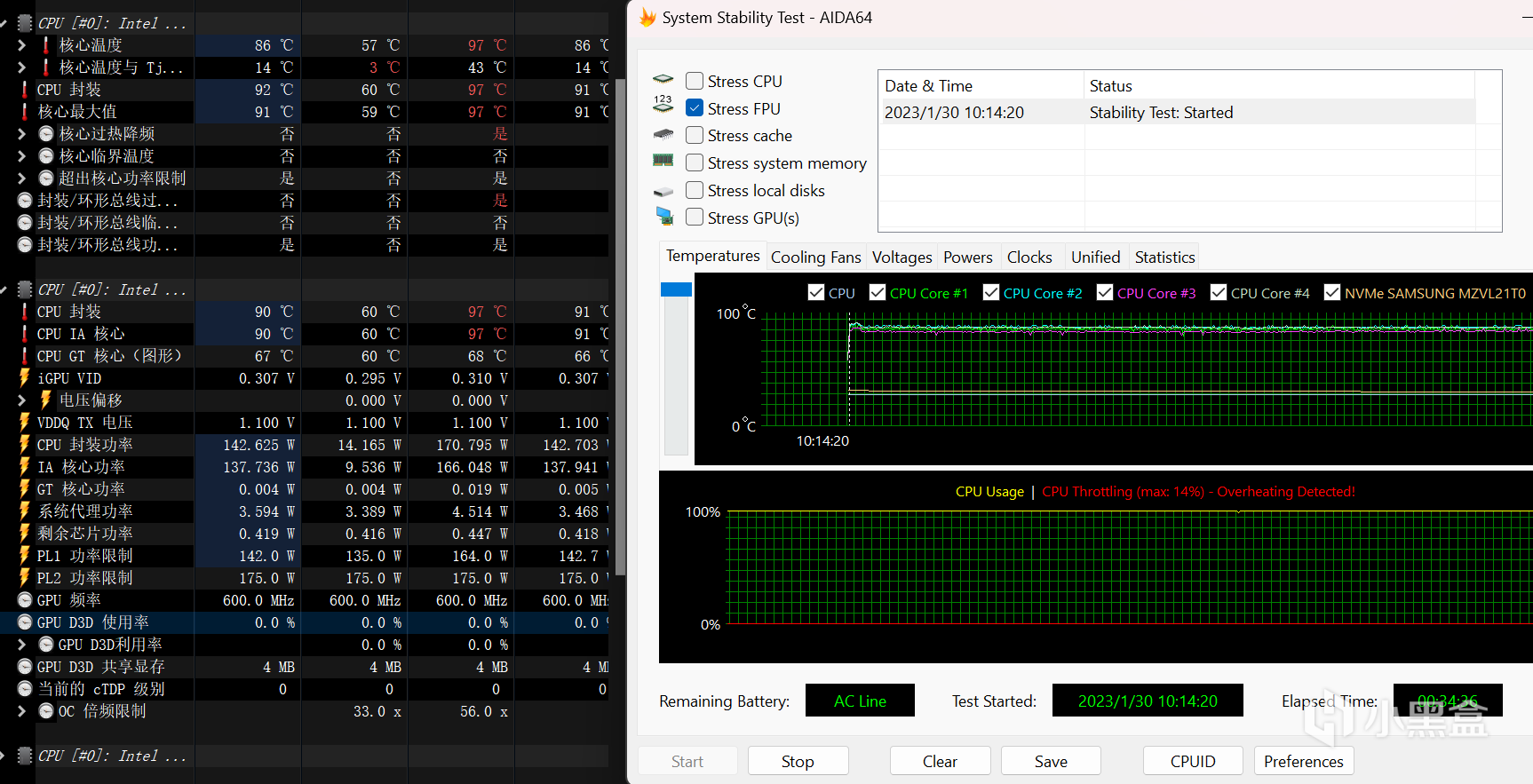Viewport: 1533px width, 784px height.
Task: Click the memory module icon beside Stress system memory
Action: coord(663,161)
